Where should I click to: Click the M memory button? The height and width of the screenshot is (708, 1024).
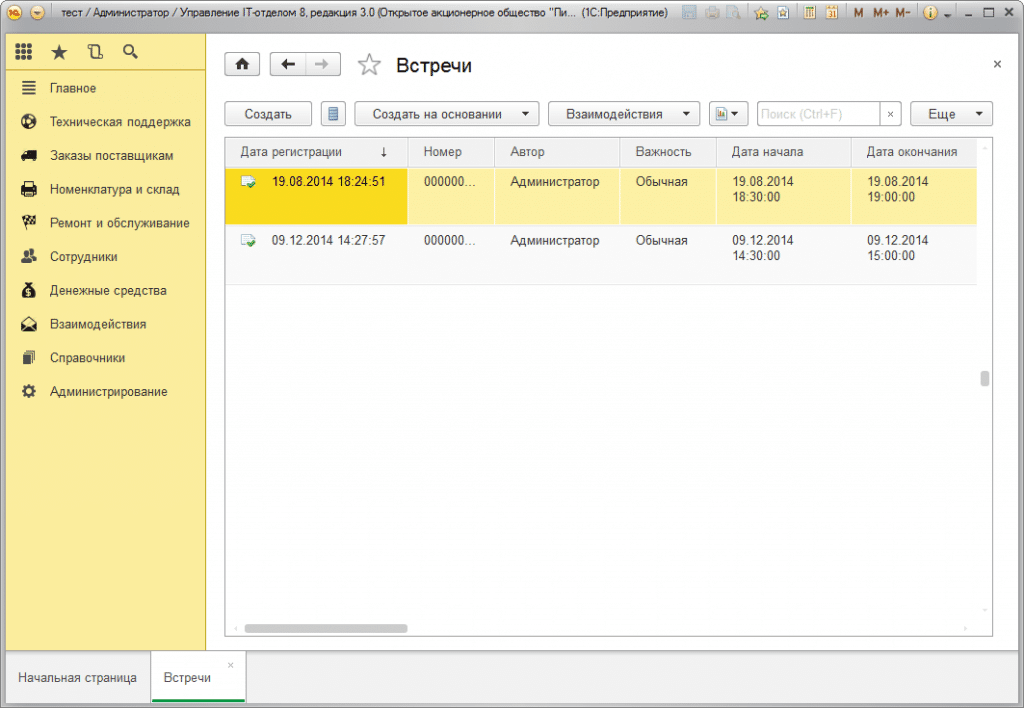tap(858, 12)
